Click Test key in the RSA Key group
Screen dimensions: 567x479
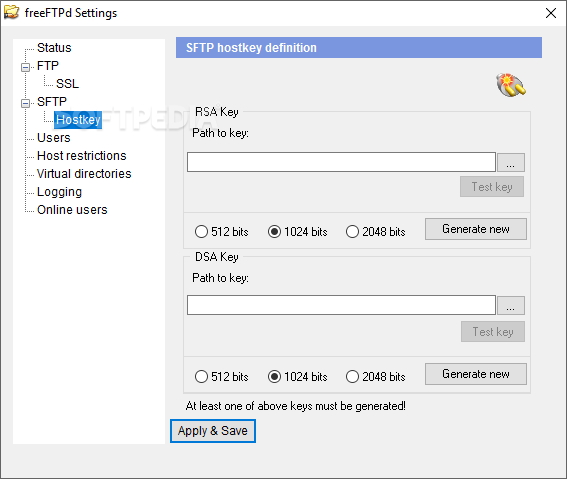(x=492, y=187)
